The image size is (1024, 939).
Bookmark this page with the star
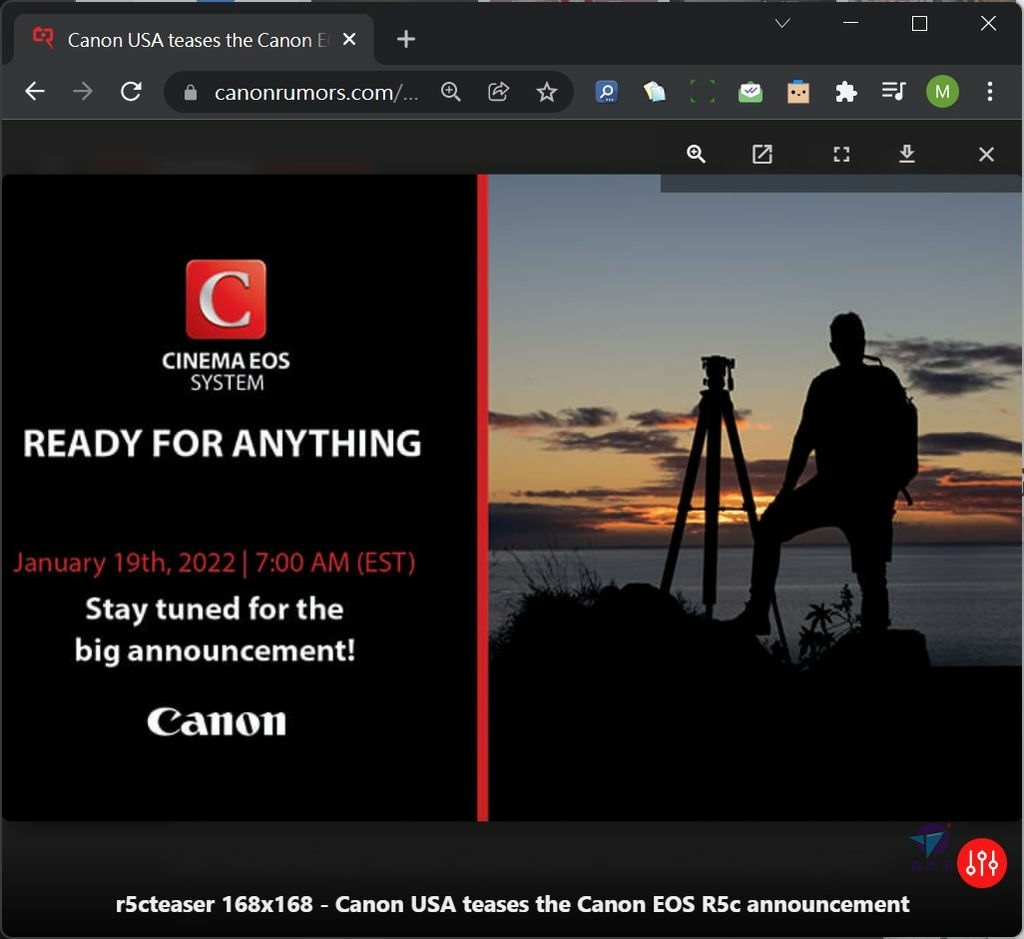pos(547,92)
